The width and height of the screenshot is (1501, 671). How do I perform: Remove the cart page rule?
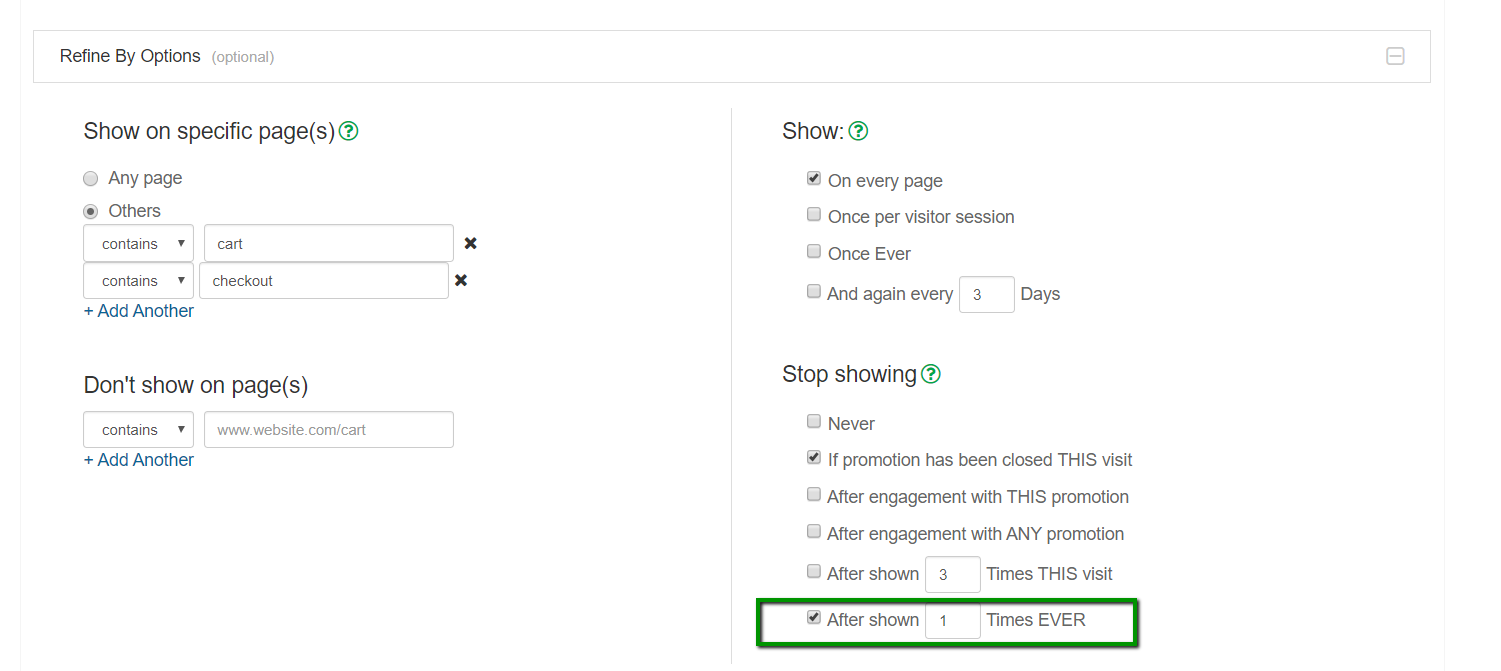tap(470, 243)
